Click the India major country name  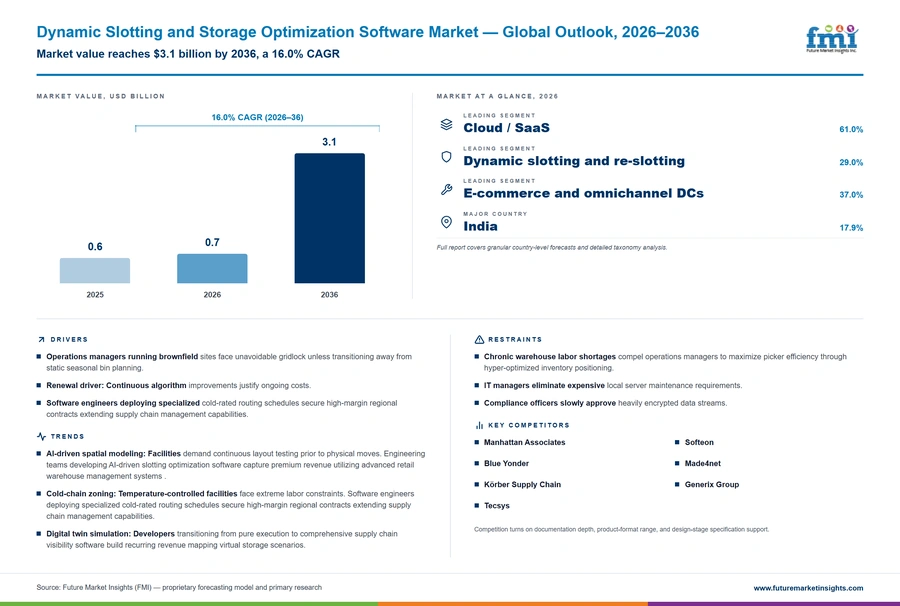[480, 226]
